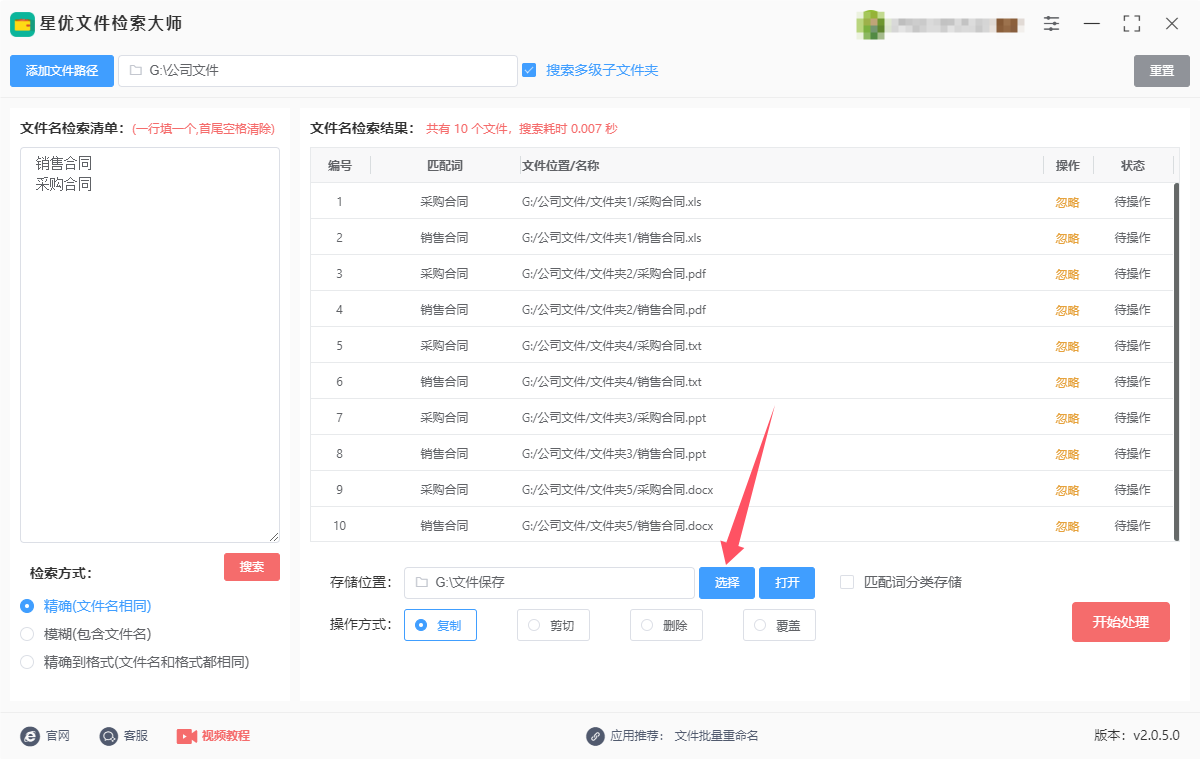The image size is (1200, 760).
Task: Click 销售合同 line in search list
Action: point(63,163)
